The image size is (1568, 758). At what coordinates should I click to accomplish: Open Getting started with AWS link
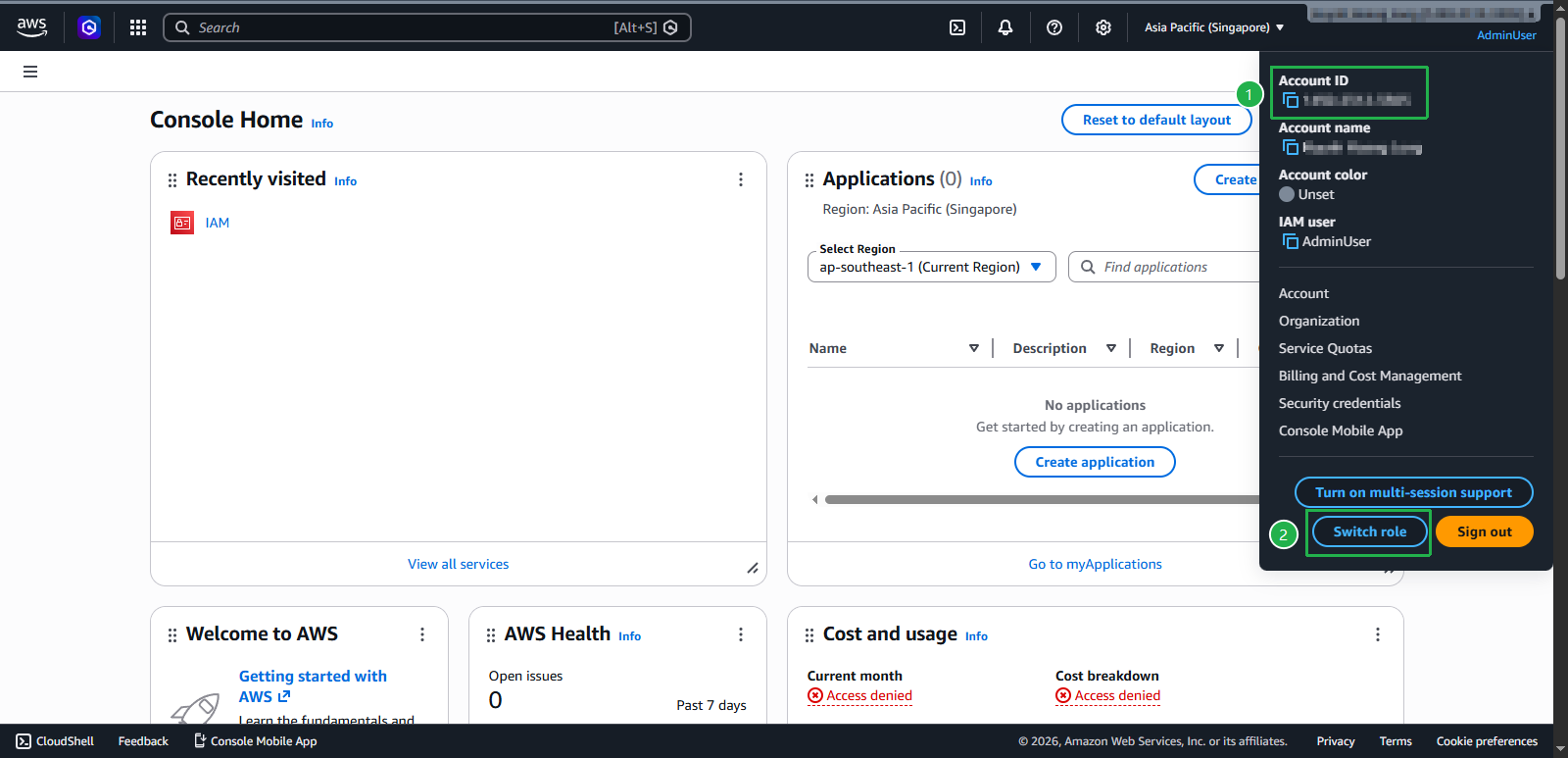[x=313, y=686]
